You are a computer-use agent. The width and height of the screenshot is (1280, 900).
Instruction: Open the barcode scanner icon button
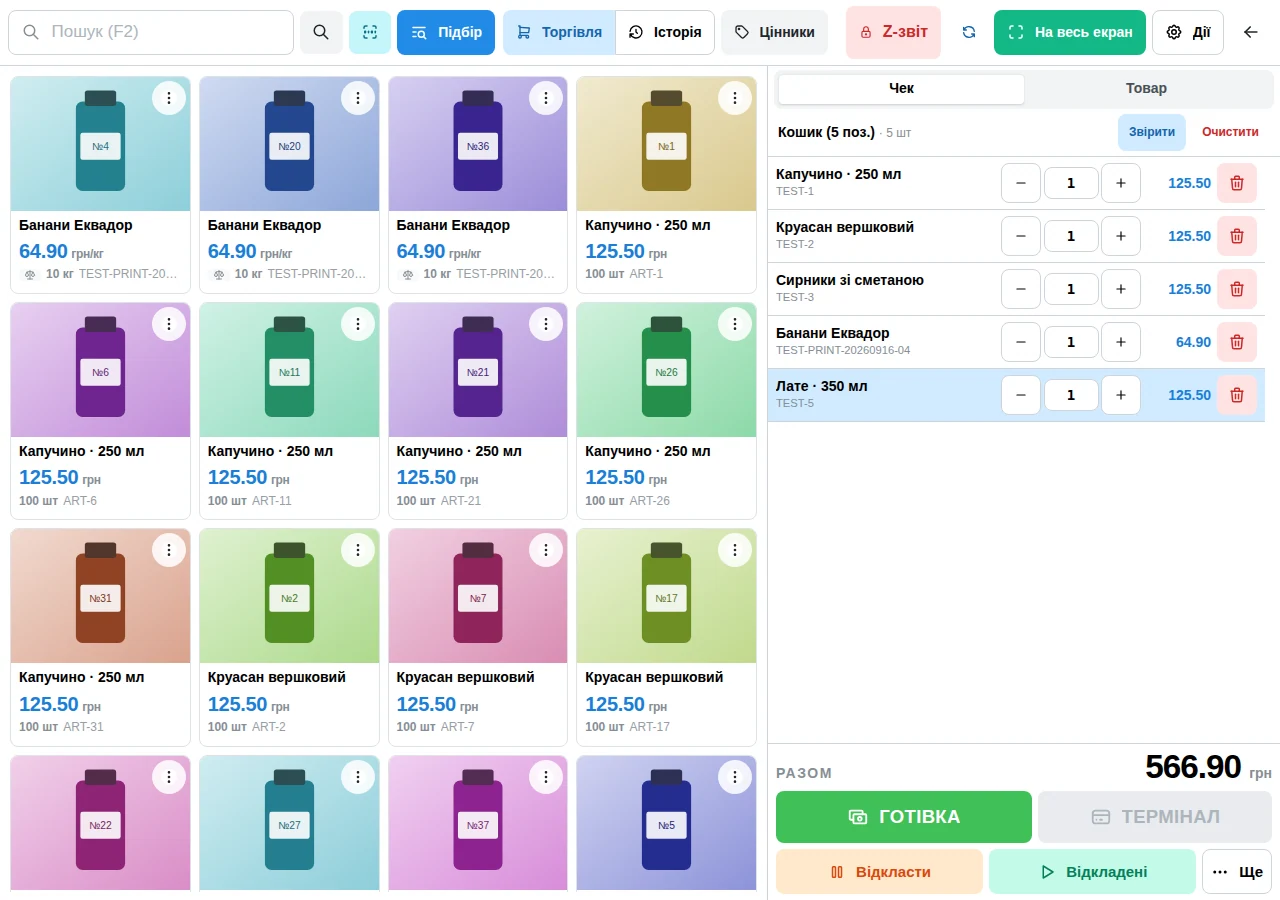[370, 32]
